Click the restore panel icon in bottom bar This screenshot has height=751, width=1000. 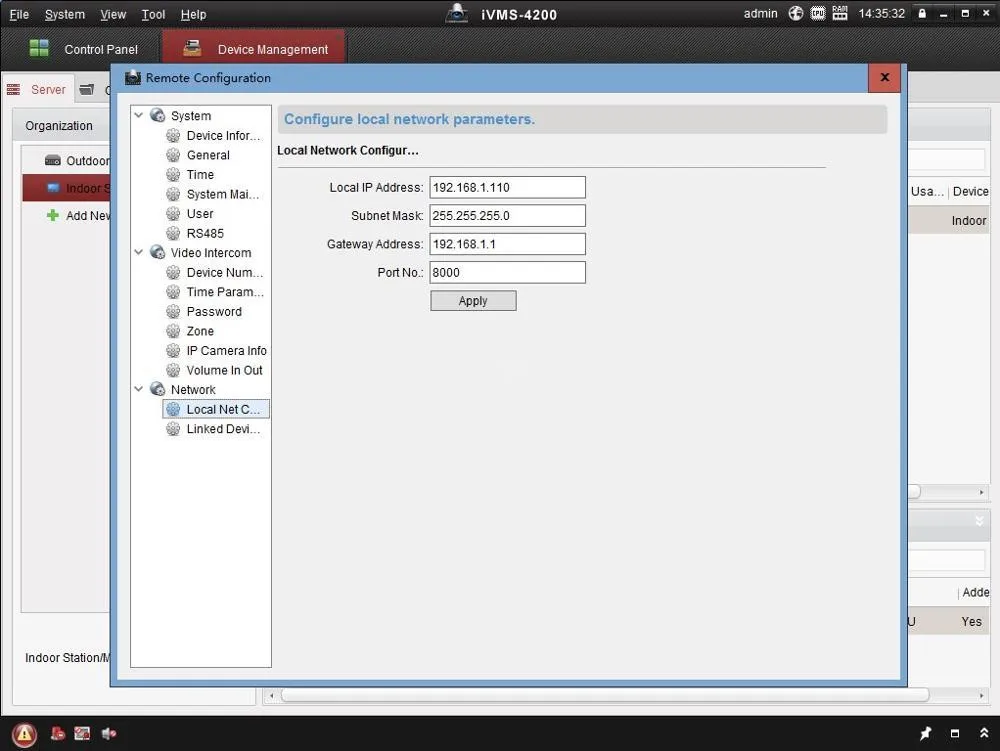955,733
